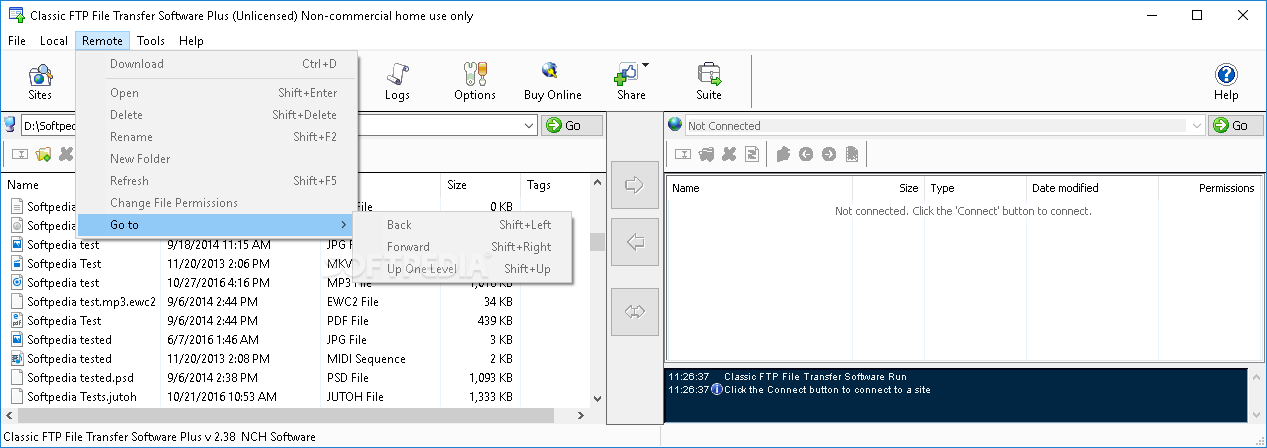1267x448 pixels.
Task: Open the Tools menu
Action: pos(151,41)
